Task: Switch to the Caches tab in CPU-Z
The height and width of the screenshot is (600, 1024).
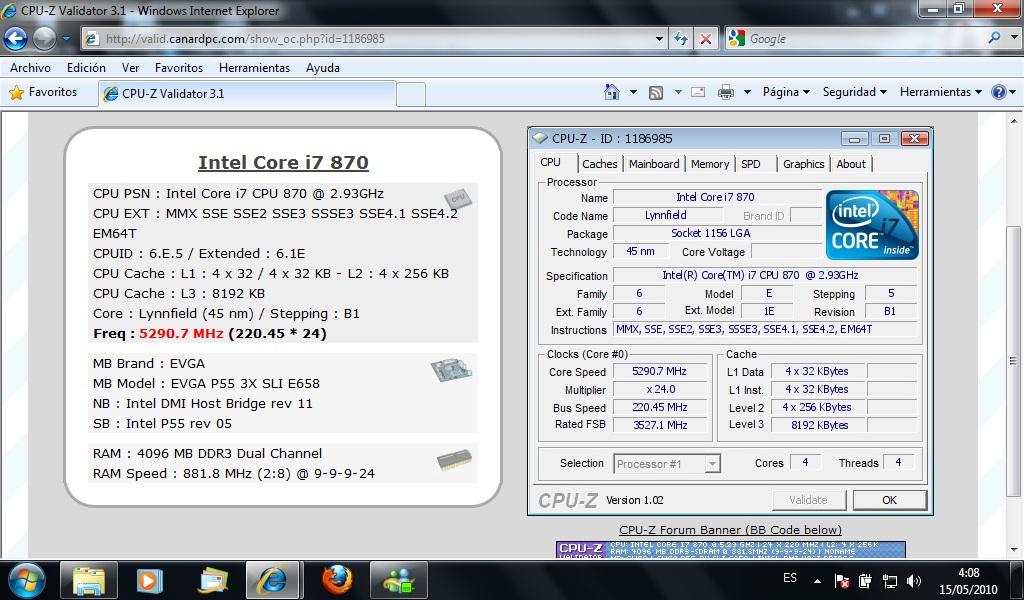Action: point(600,164)
